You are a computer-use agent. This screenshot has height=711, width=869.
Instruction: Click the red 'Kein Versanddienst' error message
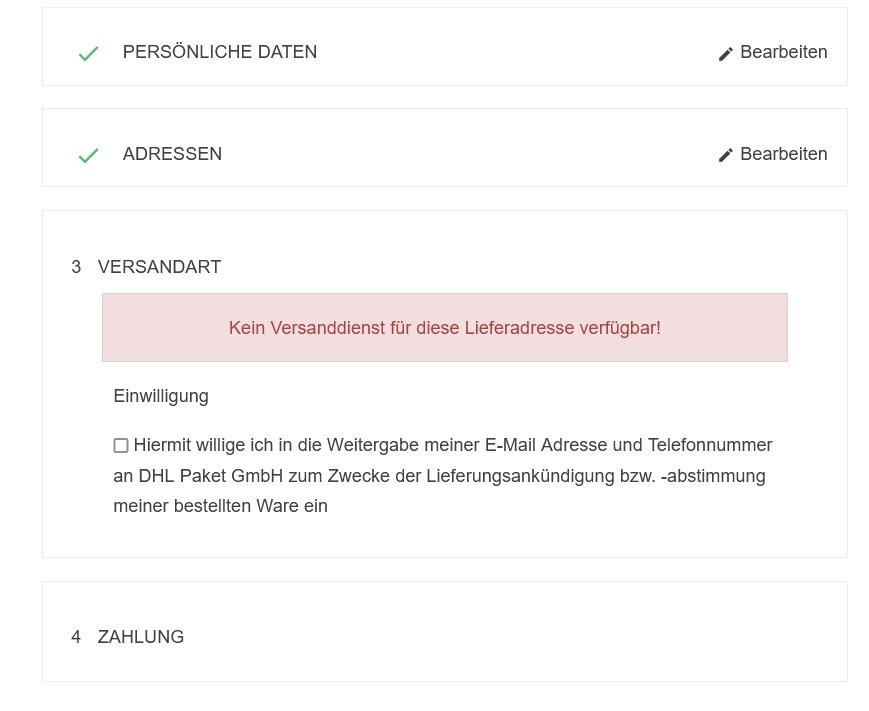click(x=444, y=327)
